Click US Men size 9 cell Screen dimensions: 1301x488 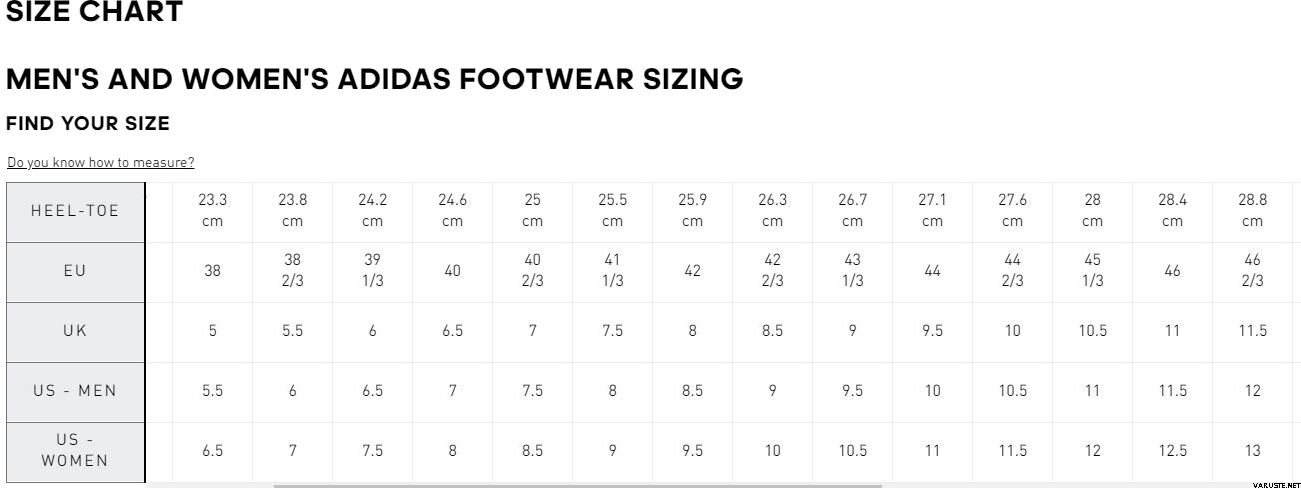coord(773,391)
